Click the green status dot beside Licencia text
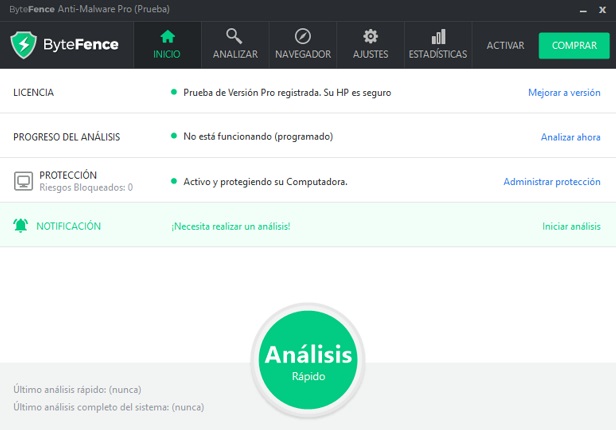 tap(174, 92)
